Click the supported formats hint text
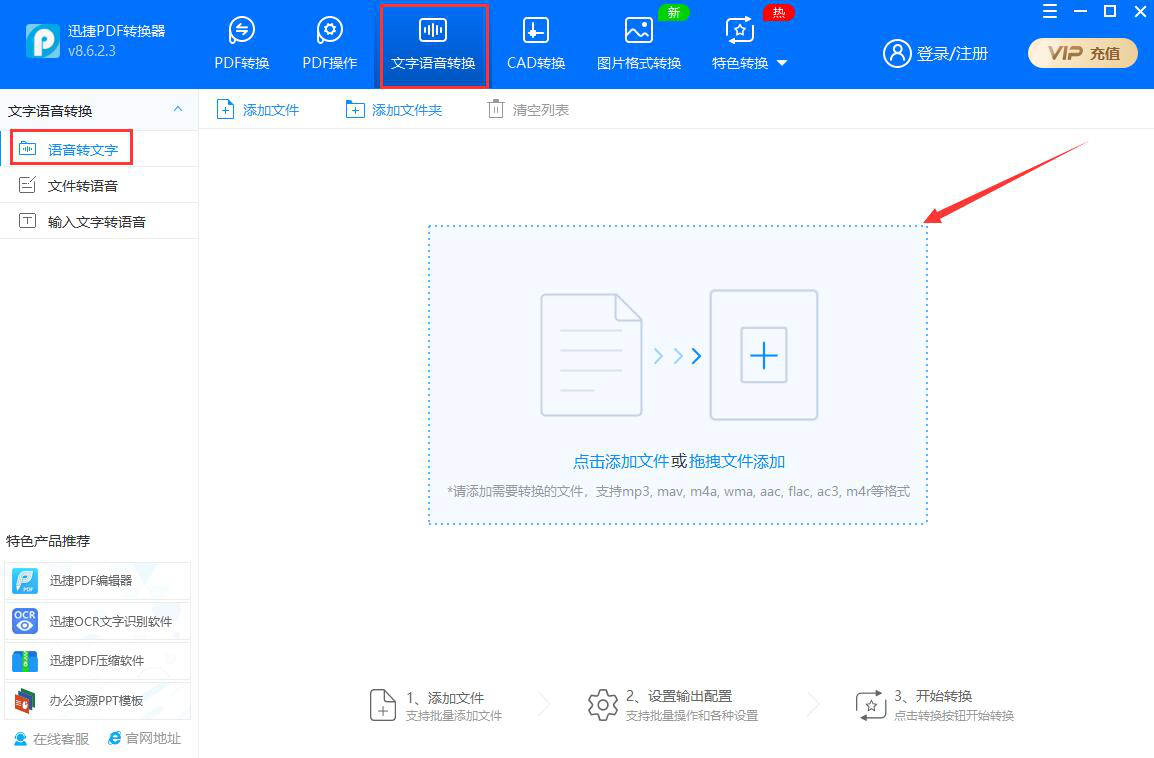 [679, 492]
